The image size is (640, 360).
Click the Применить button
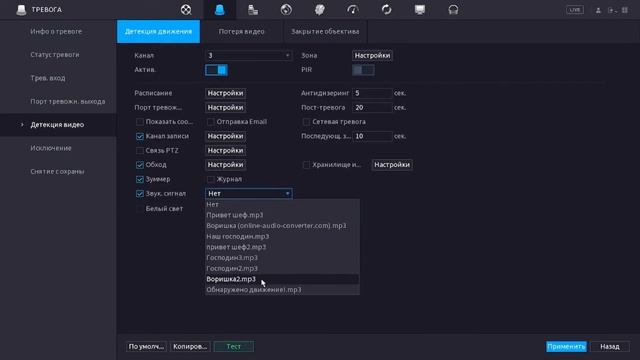tap(567, 347)
